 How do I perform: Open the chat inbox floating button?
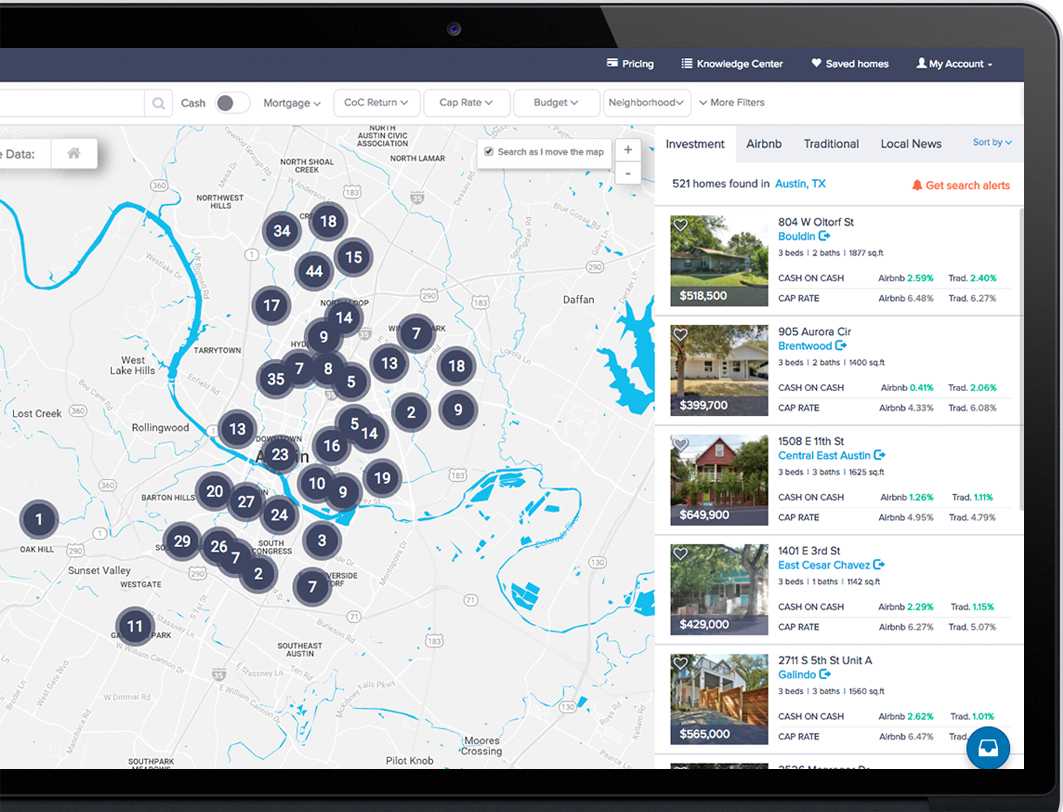(x=988, y=748)
